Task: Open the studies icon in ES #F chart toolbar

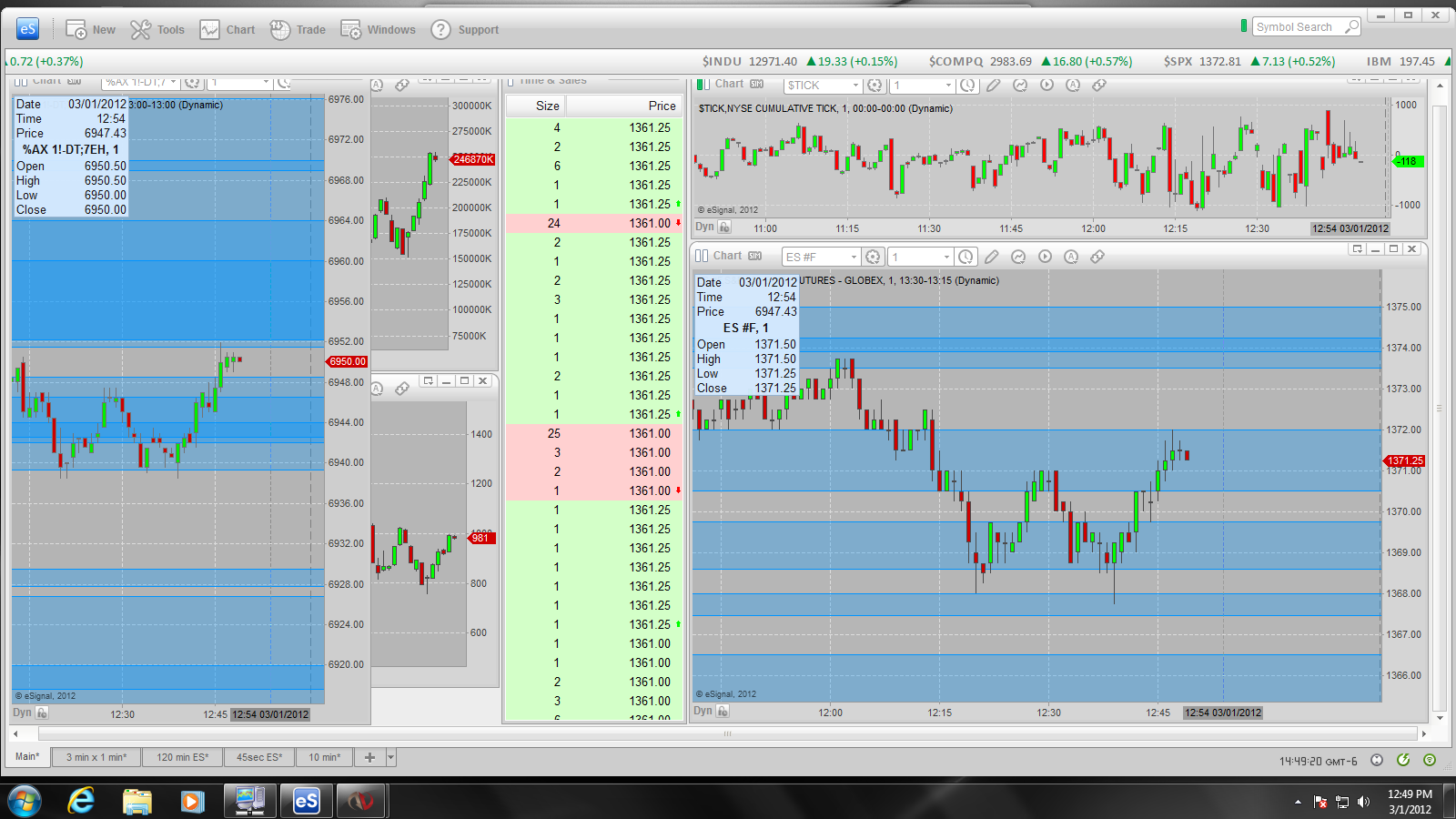Action: pyautogui.click(x=1018, y=257)
